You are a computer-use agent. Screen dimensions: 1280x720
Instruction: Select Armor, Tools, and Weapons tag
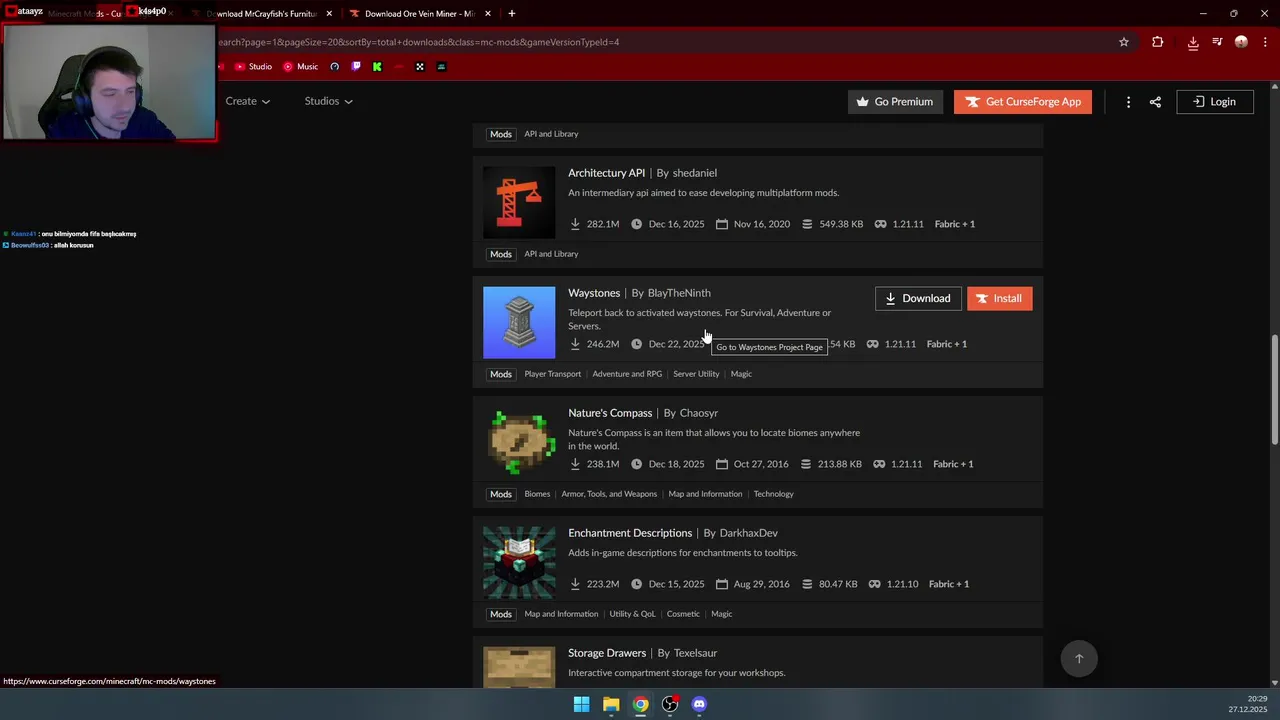point(609,494)
